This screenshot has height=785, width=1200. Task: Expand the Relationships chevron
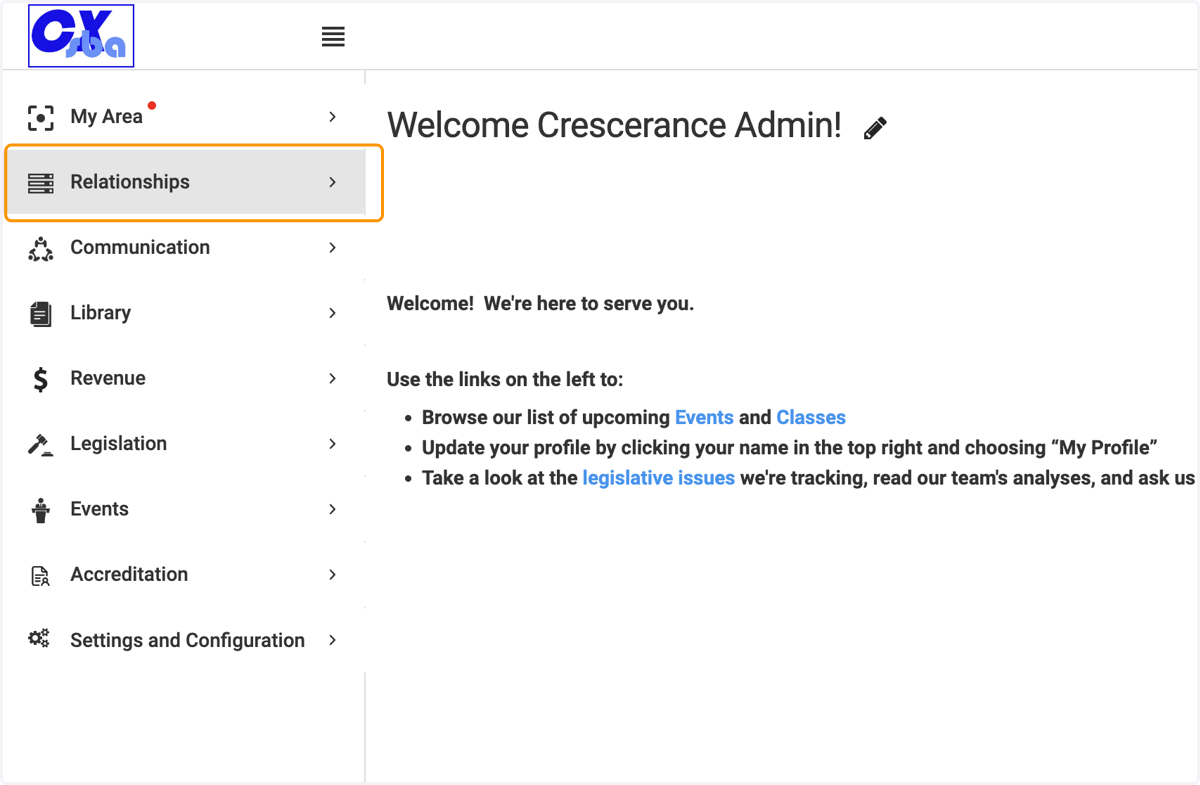(x=332, y=182)
